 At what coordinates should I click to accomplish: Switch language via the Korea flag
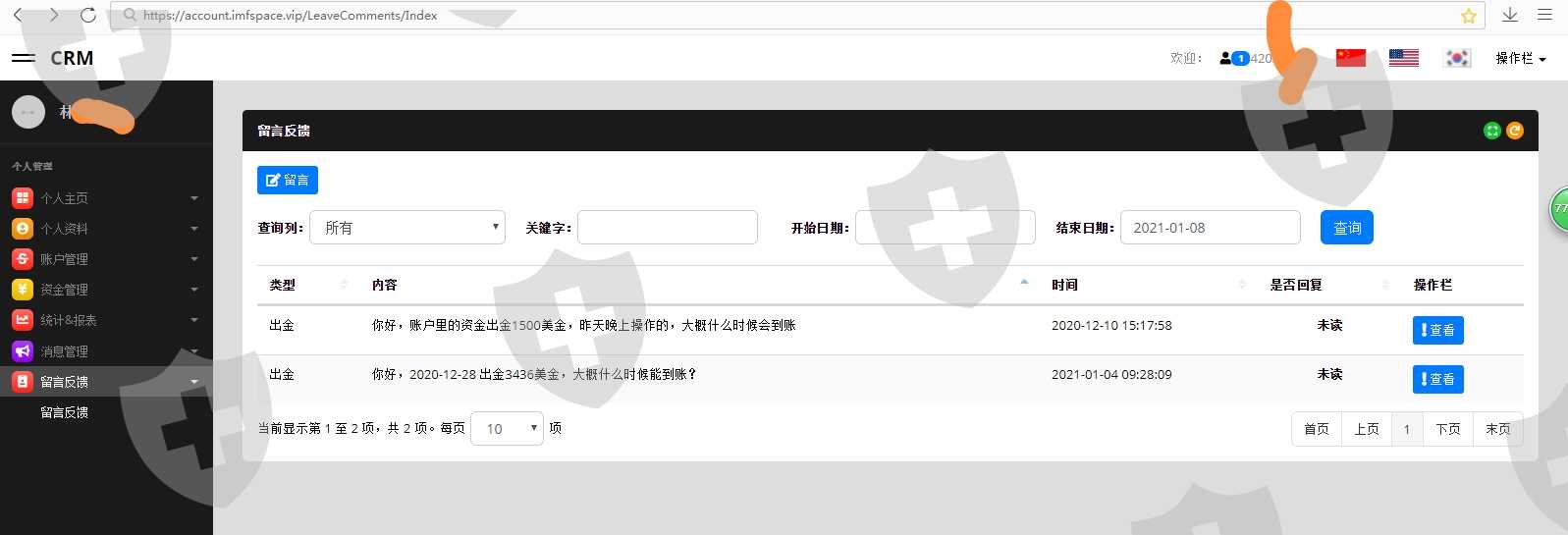pyautogui.click(x=1458, y=58)
